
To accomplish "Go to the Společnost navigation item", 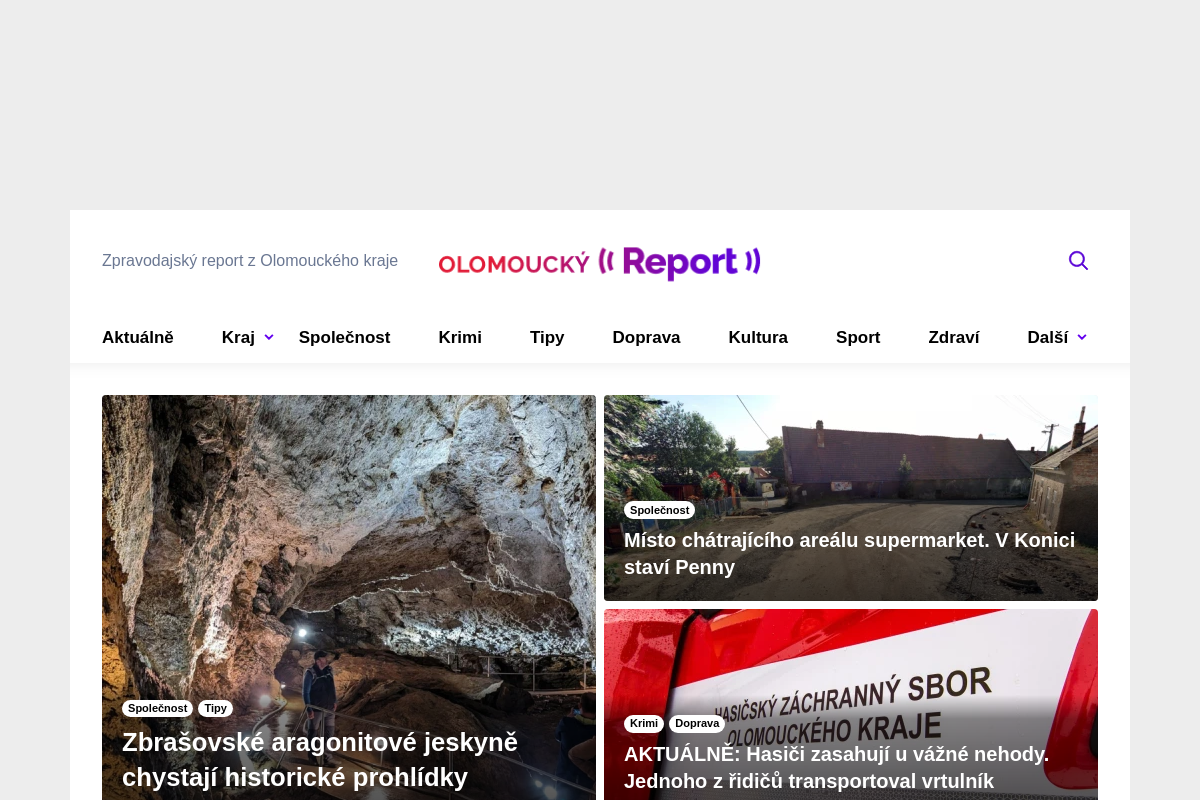I will tap(344, 338).
